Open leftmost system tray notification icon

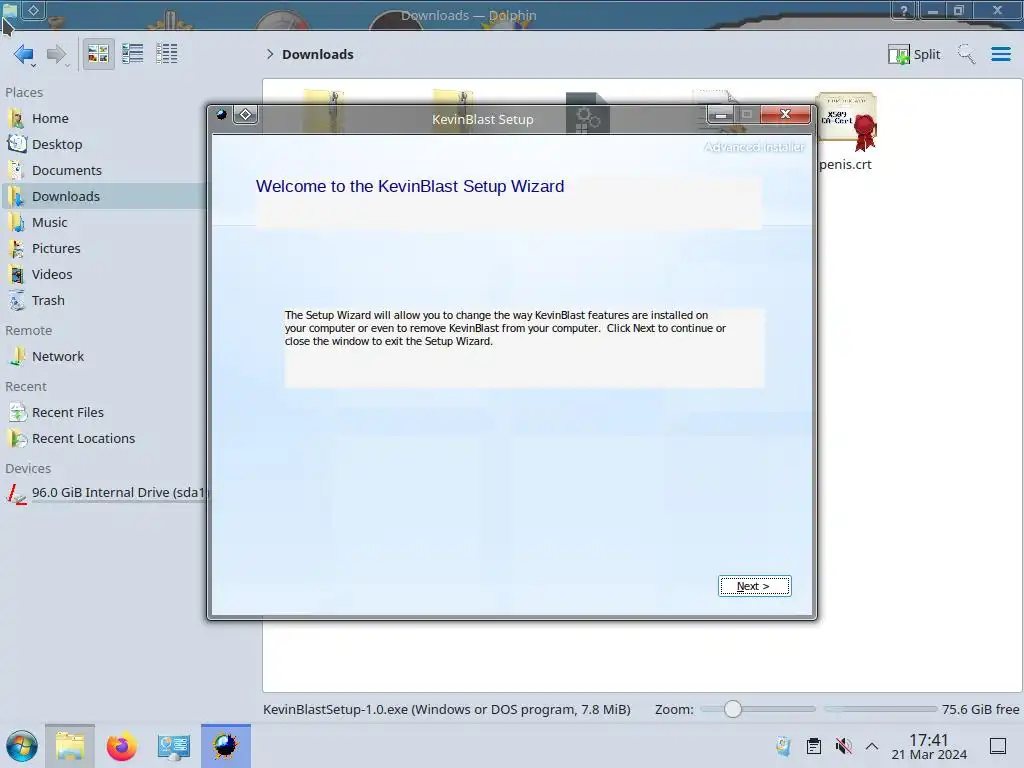click(x=783, y=746)
